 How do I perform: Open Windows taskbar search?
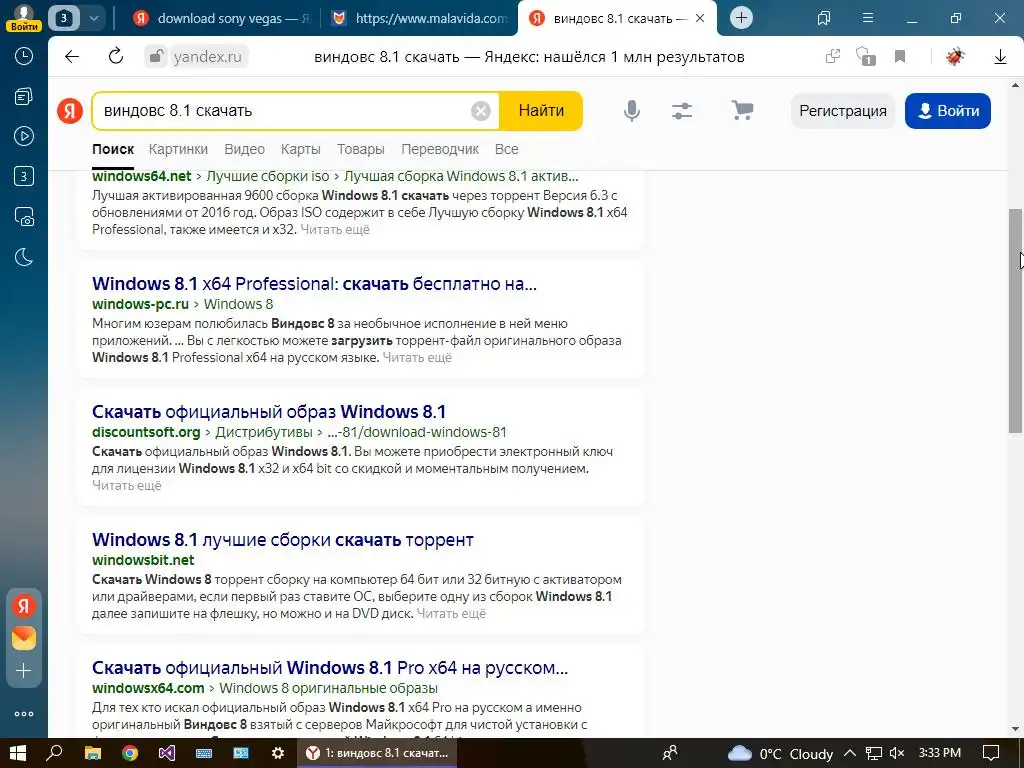pos(54,753)
